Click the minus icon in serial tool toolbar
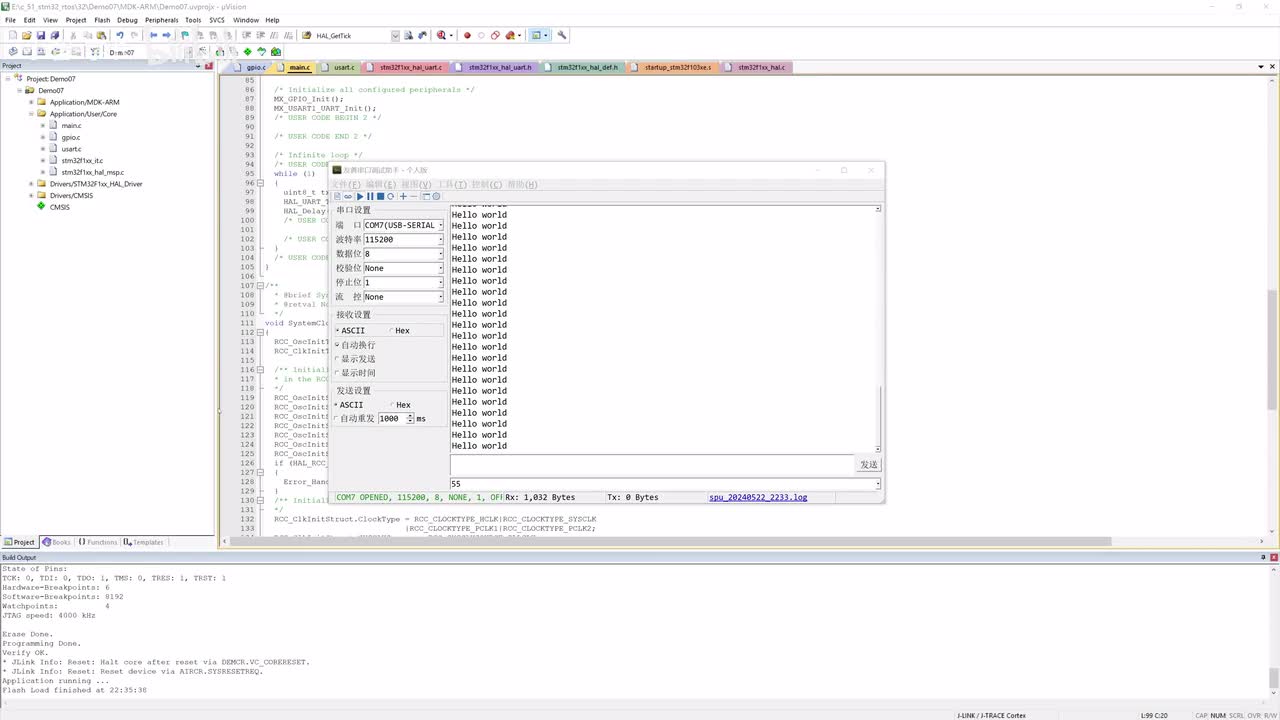 (414, 196)
